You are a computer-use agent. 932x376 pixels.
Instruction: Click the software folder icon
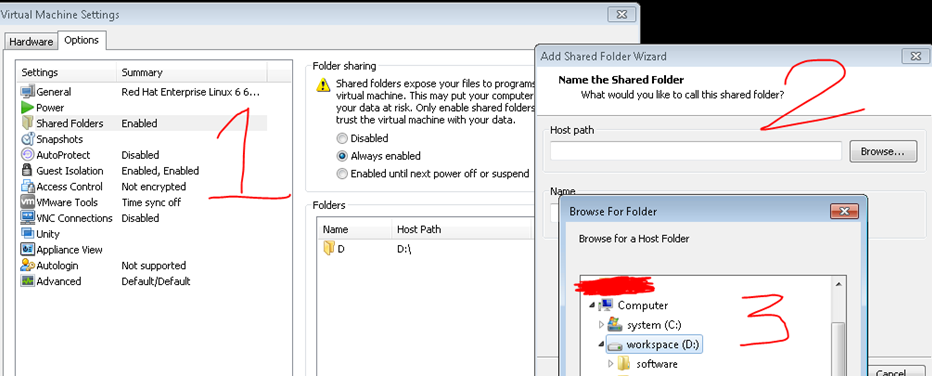624,364
